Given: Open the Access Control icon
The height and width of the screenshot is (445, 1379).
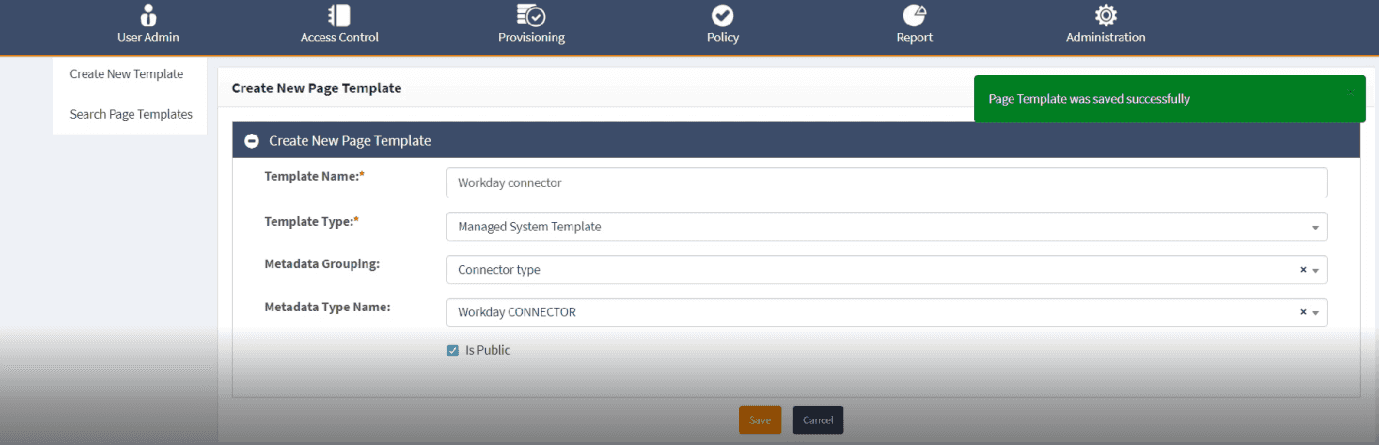Looking at the screenshot, I should tap(339, 16).
